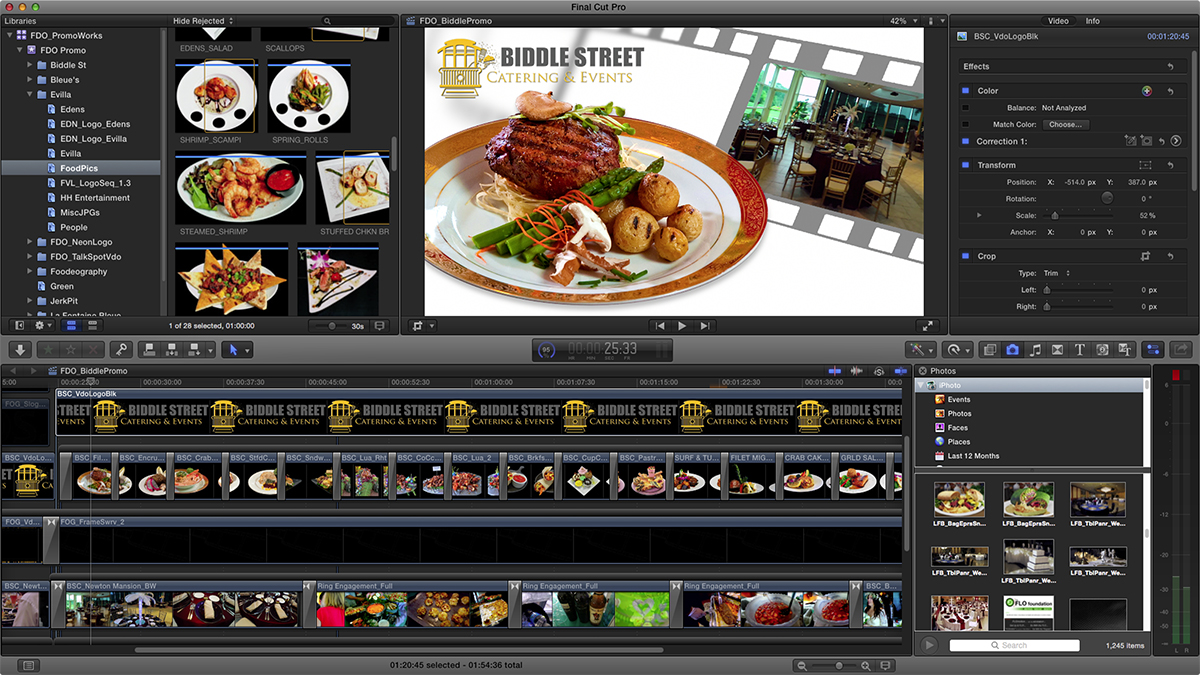Show the Titles browser T icon

point(1080,349)
